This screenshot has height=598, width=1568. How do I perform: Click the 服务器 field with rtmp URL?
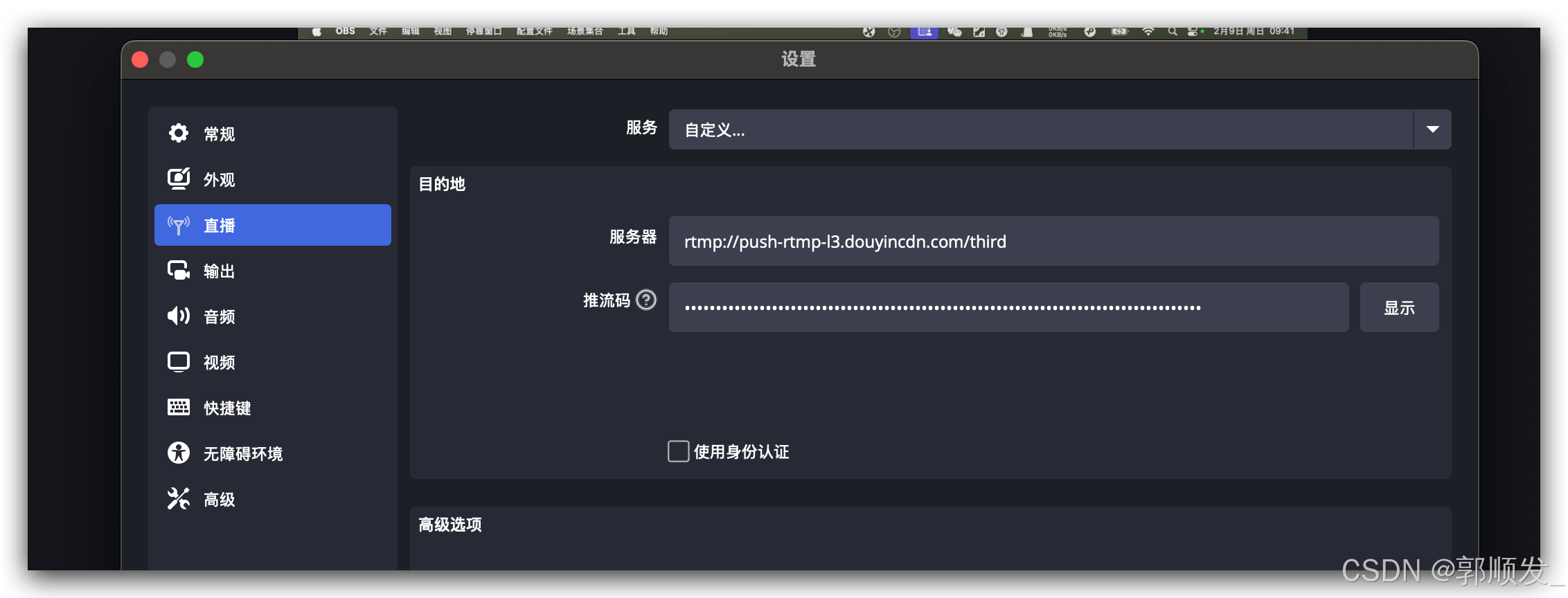[1053, 241]
